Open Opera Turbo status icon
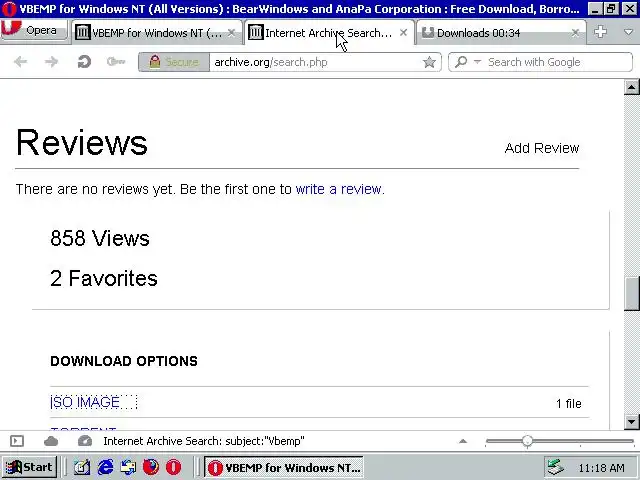Image resolution: width=640 pixels, height=480 pixels. [84, 441]
